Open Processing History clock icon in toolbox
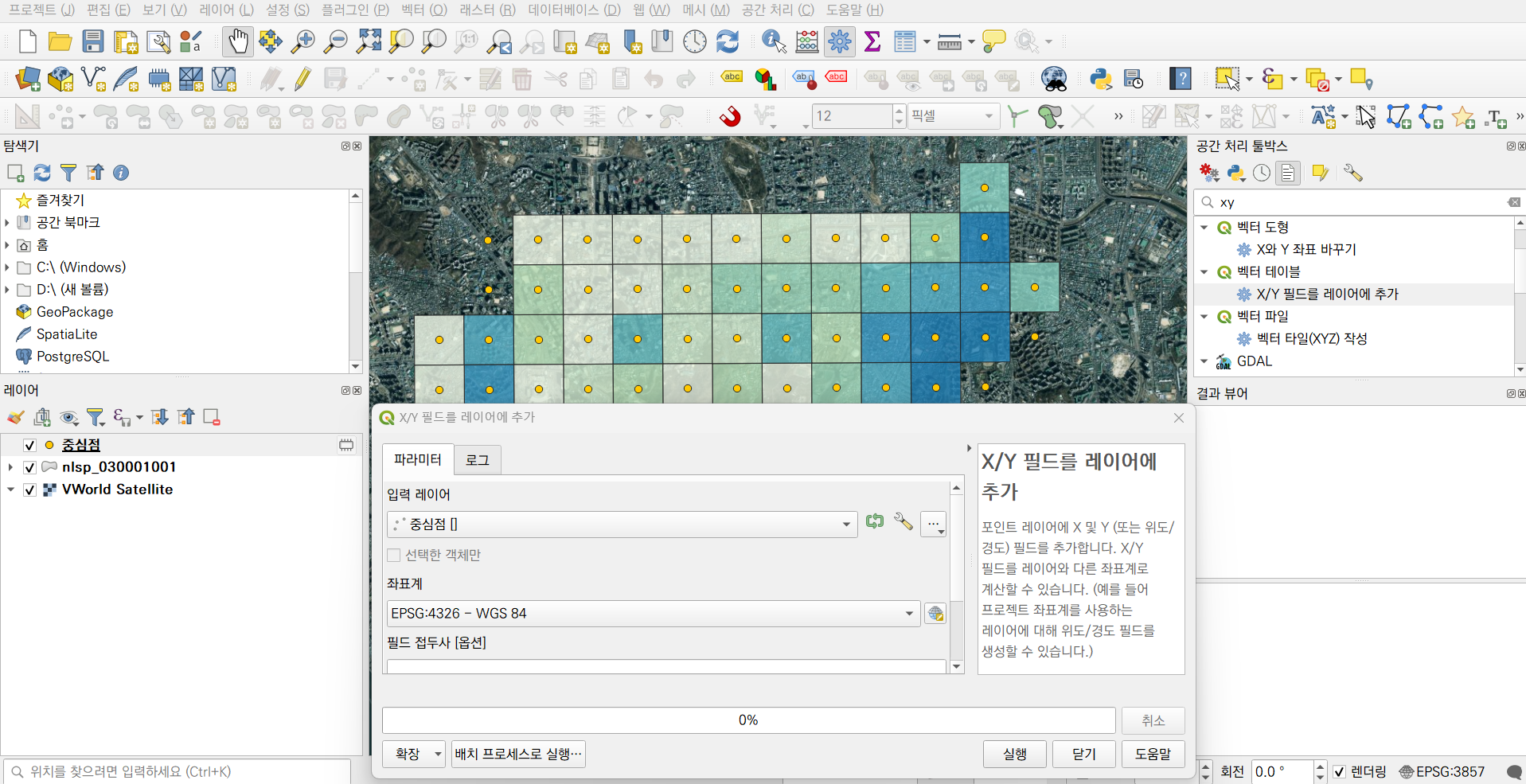 pos(1262,173)
